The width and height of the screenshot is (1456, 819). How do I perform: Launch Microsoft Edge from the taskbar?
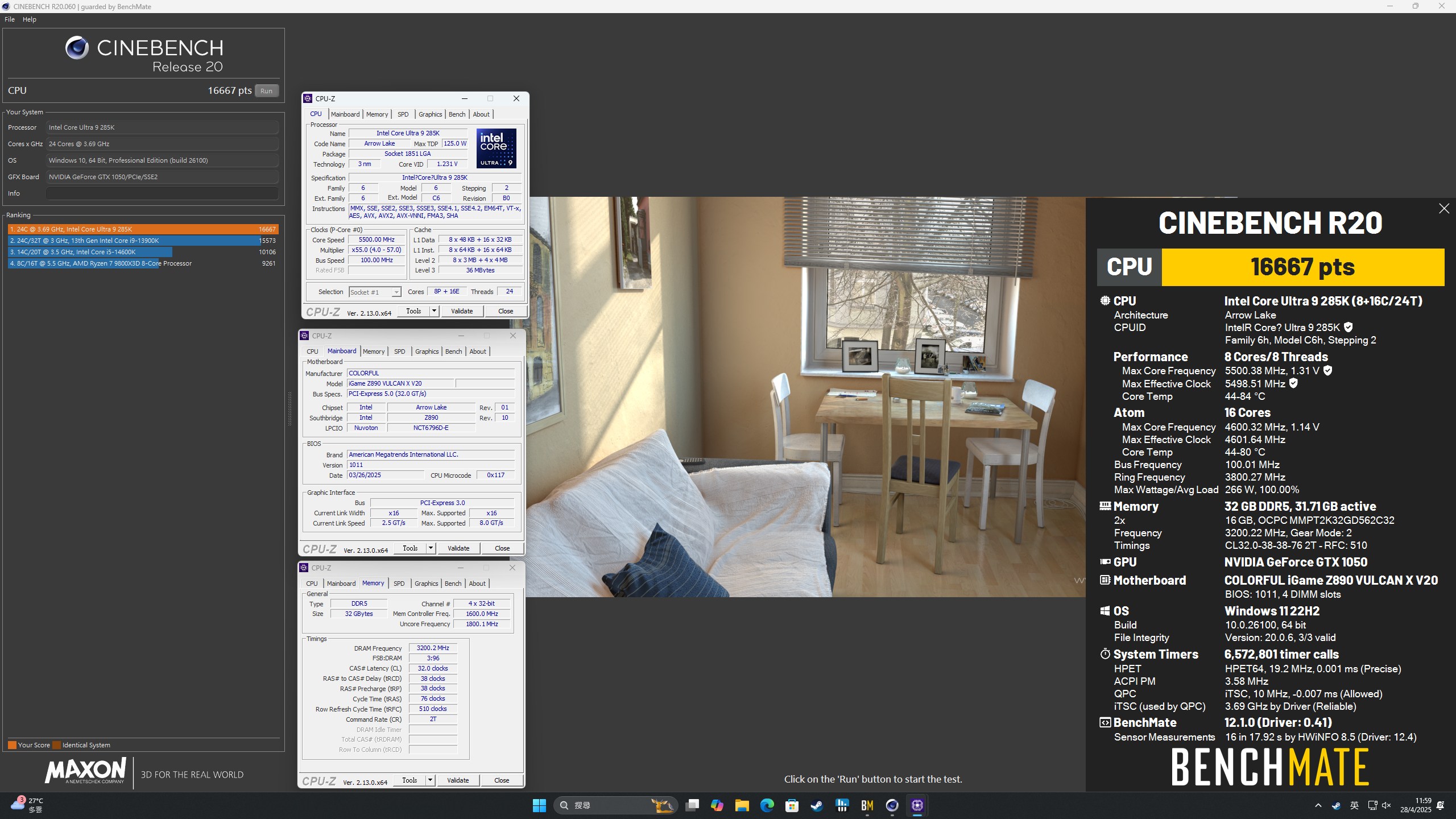[767, 805]
